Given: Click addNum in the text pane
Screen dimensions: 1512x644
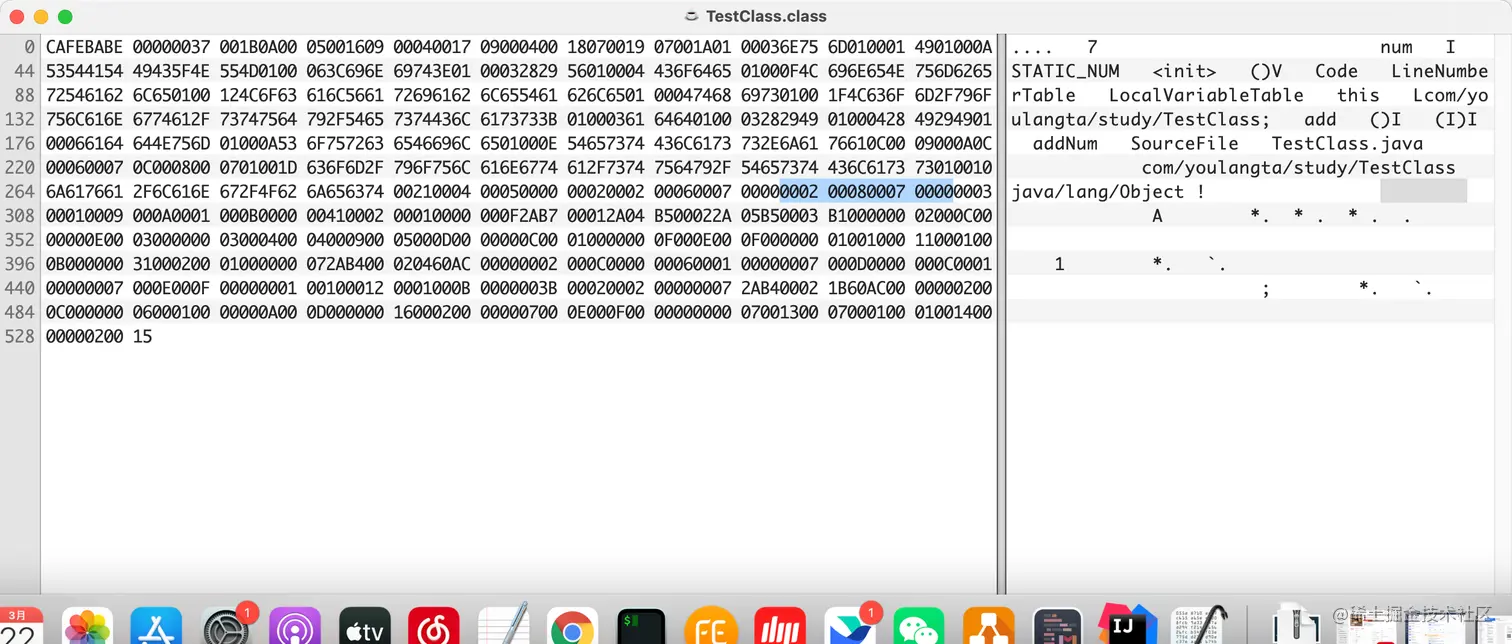Looking at the screenshot, I should point(1065,143).
